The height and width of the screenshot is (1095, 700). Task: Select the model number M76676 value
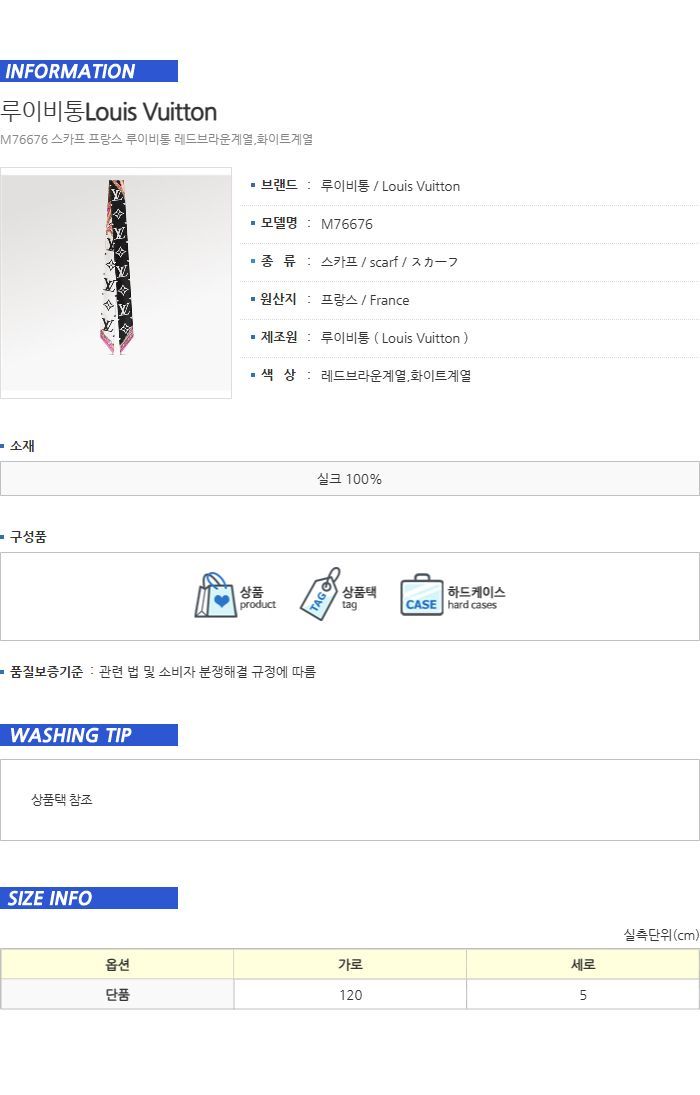pos(347,224)
